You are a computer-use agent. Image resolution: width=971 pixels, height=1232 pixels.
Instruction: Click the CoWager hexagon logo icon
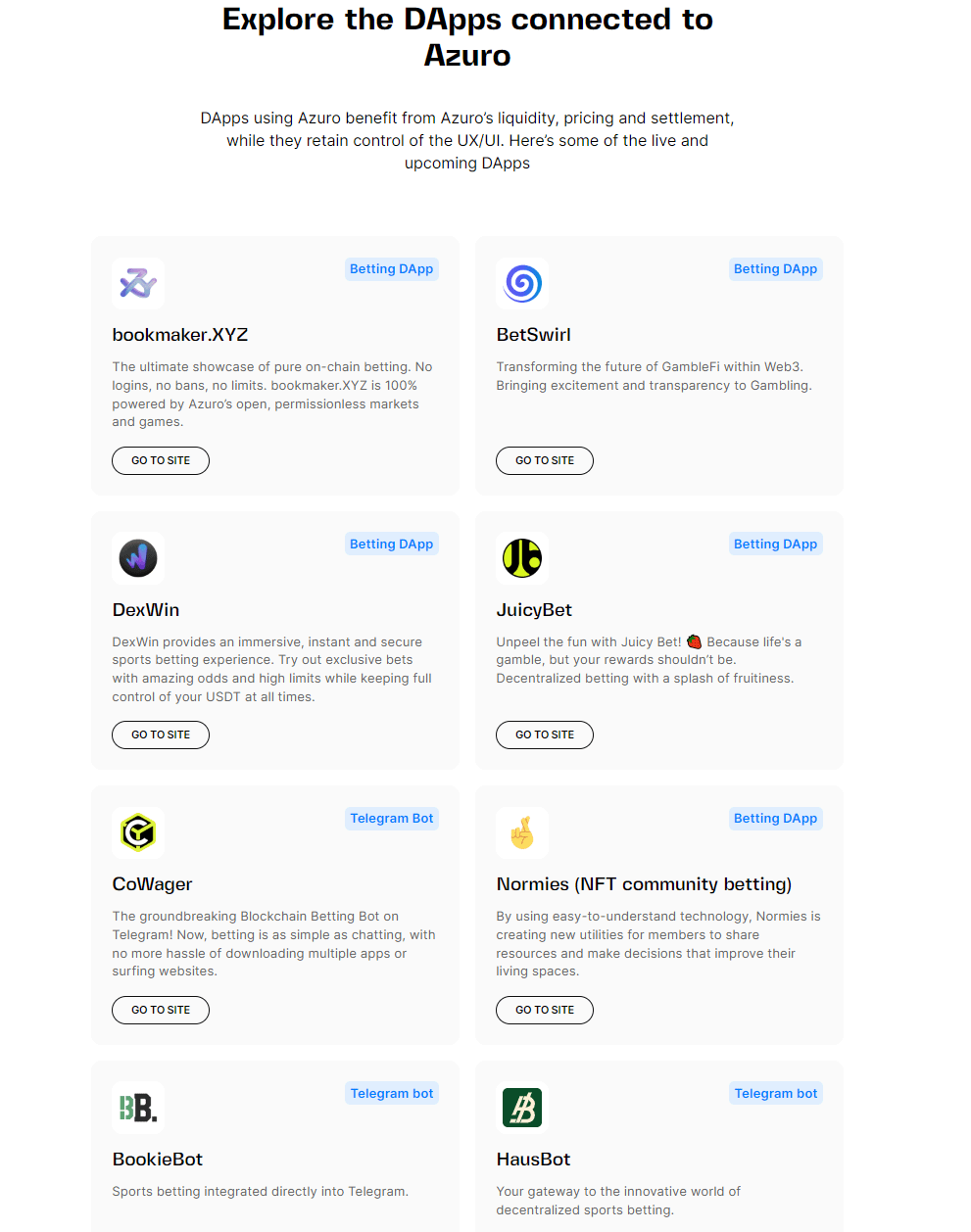coord(138,833)
